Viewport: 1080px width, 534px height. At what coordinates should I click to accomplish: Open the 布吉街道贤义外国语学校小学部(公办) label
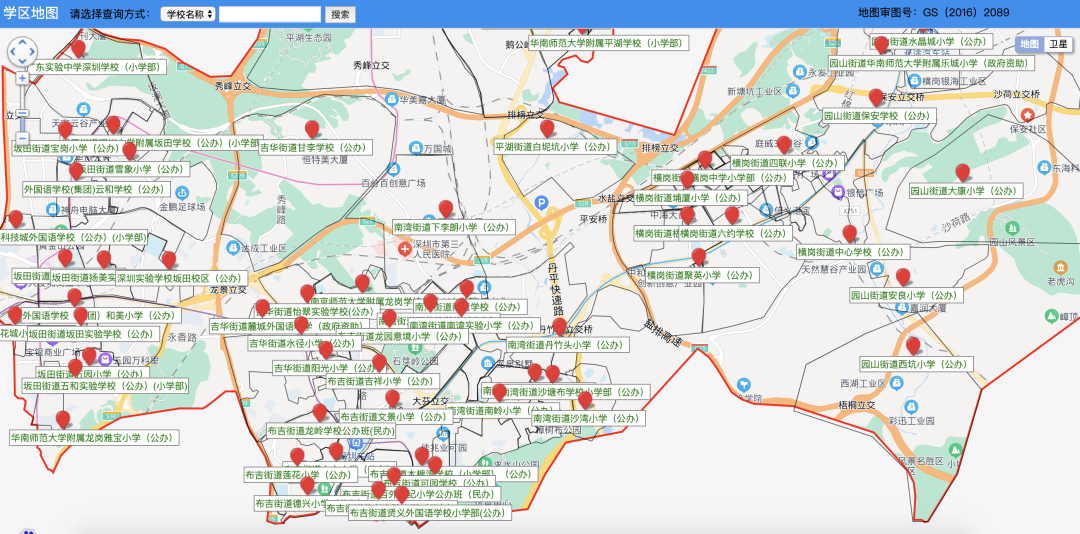(429, 513)
